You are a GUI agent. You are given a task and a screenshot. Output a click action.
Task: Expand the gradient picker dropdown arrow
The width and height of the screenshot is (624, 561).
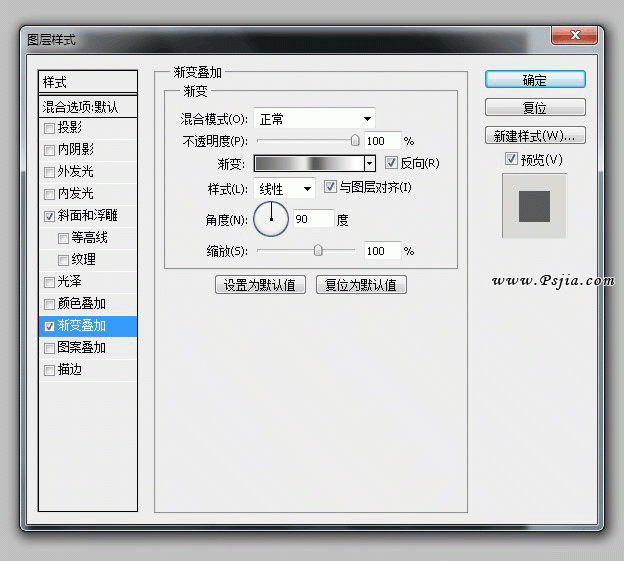[369, 163]
